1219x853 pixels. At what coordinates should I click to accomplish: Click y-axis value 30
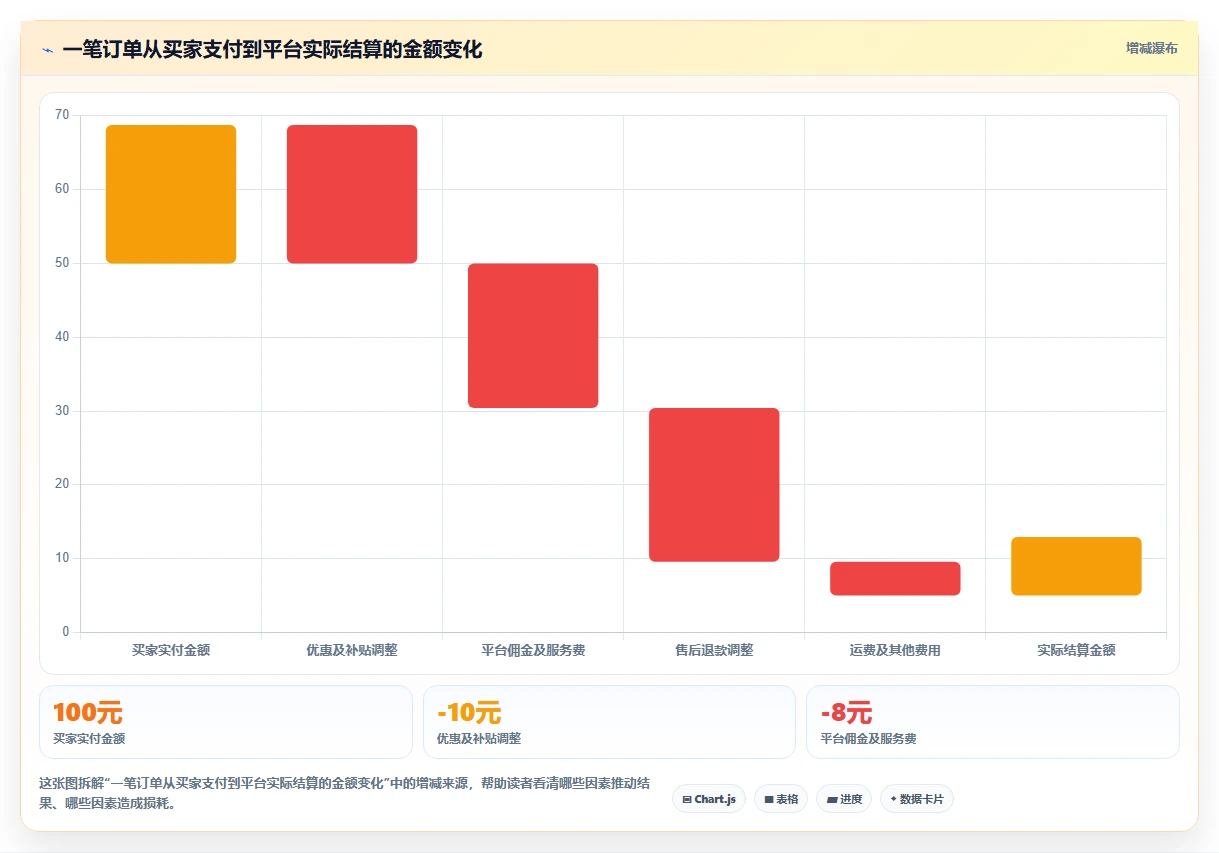62,411
